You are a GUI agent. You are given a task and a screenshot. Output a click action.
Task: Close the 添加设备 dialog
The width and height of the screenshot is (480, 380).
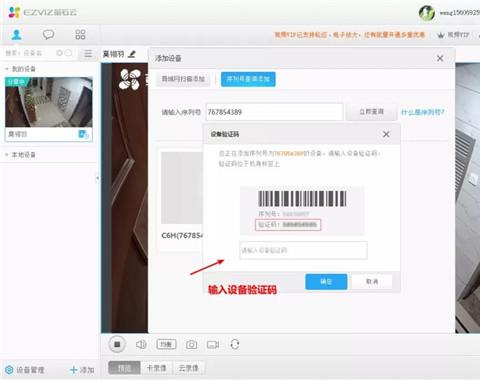(x=440, y=58)
